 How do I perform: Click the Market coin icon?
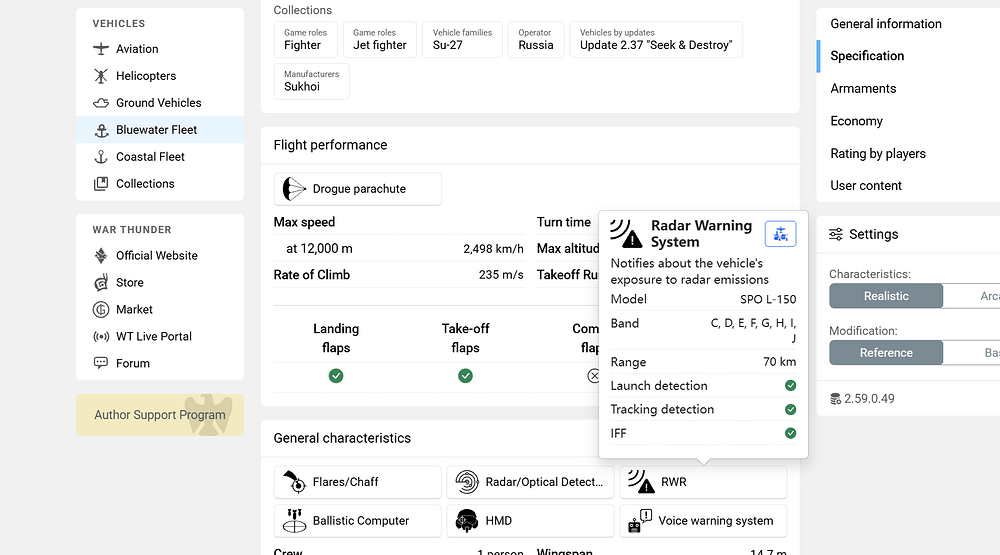point(101,309)
